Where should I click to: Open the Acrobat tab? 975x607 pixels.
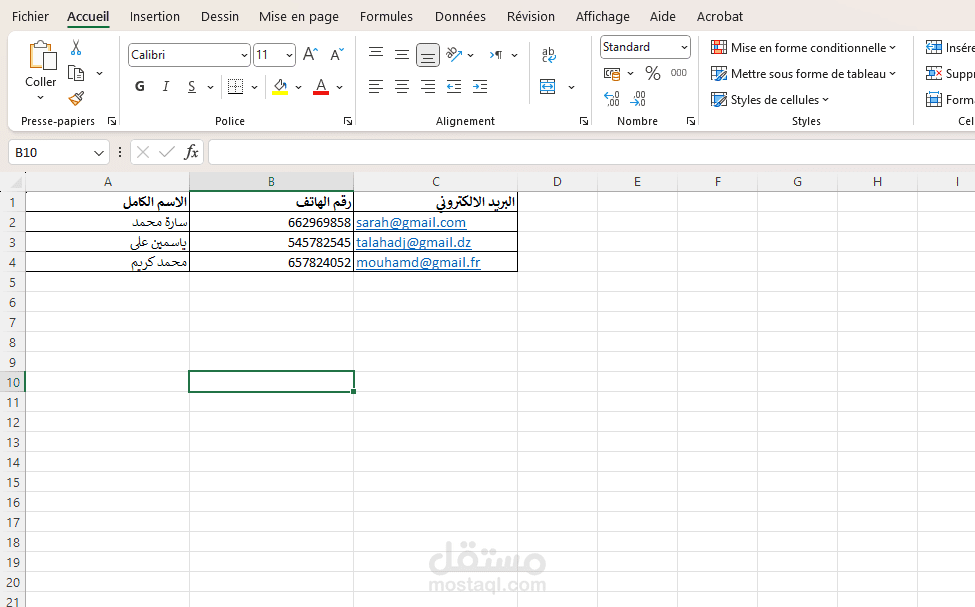719,17
